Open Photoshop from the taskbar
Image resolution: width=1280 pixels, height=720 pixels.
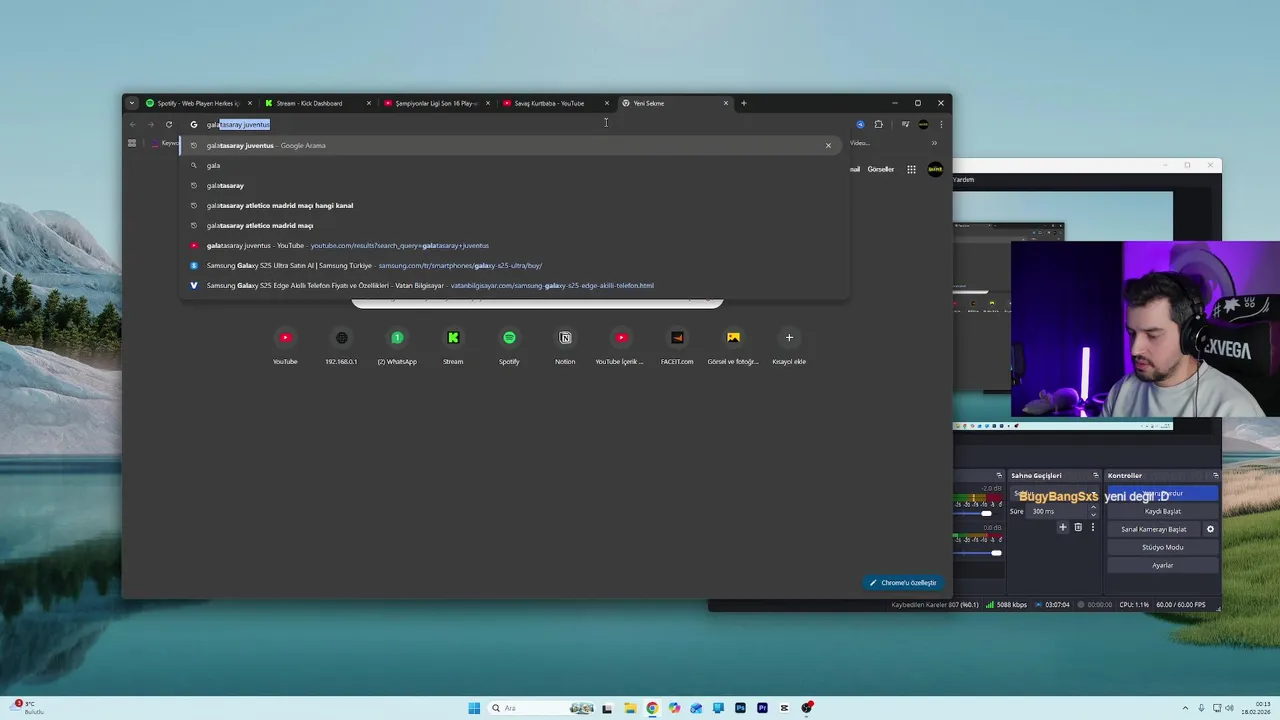[740, 708]
